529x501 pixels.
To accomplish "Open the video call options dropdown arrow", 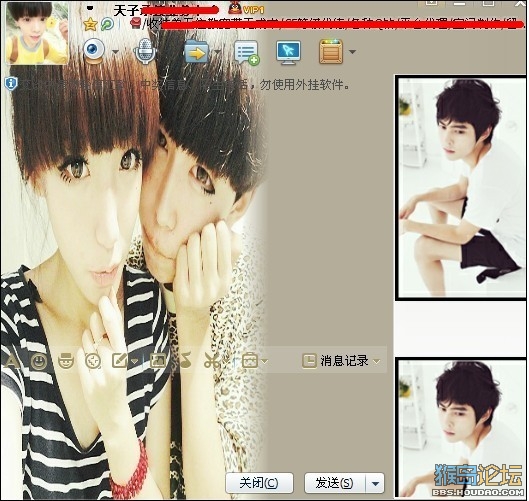I will tap(115, 52).
